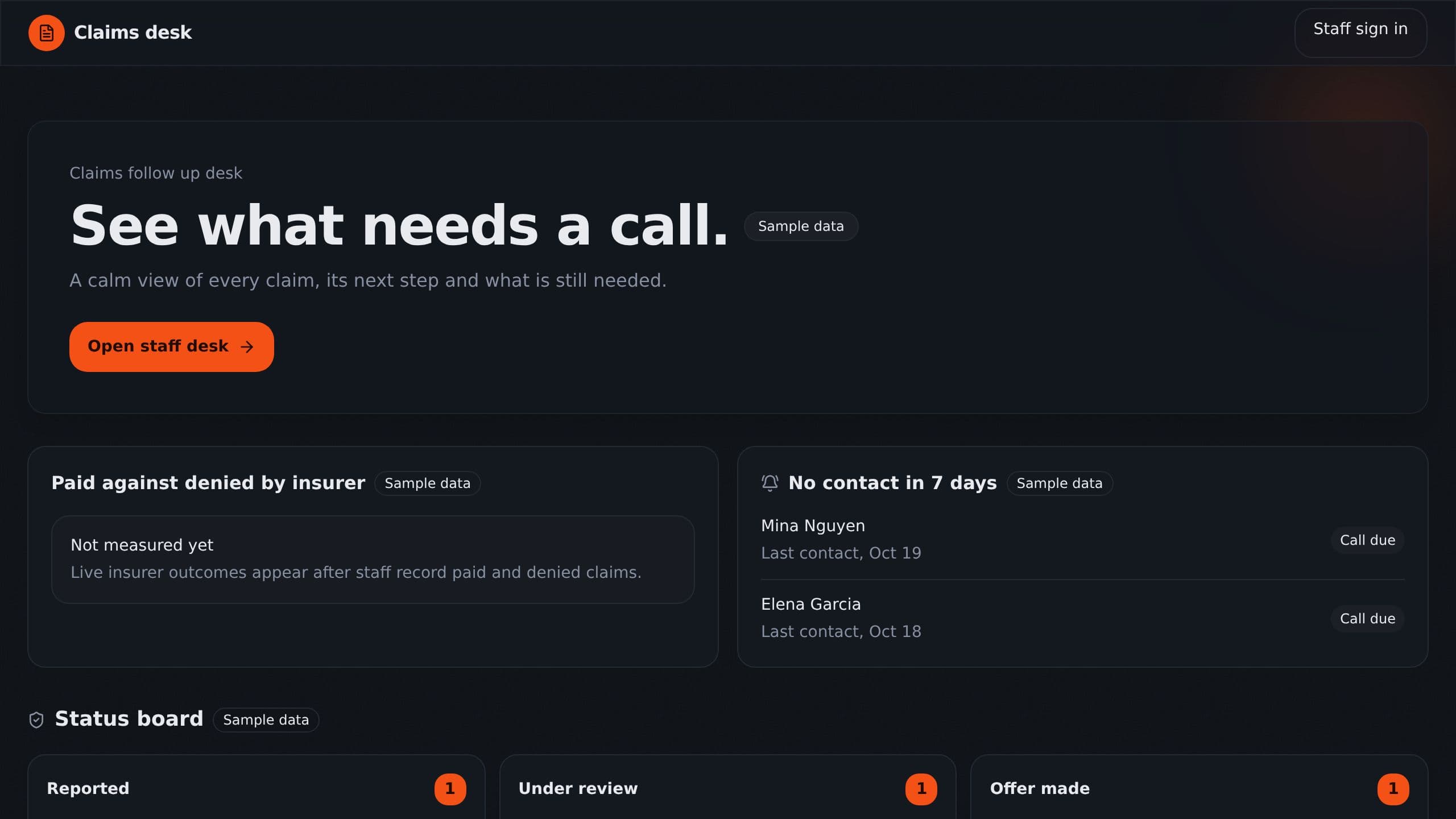Click the 'Paid against denied by insurer' heading
Image resolution: width=1456 pixels, height=819 pixels.
pos(208,483)
